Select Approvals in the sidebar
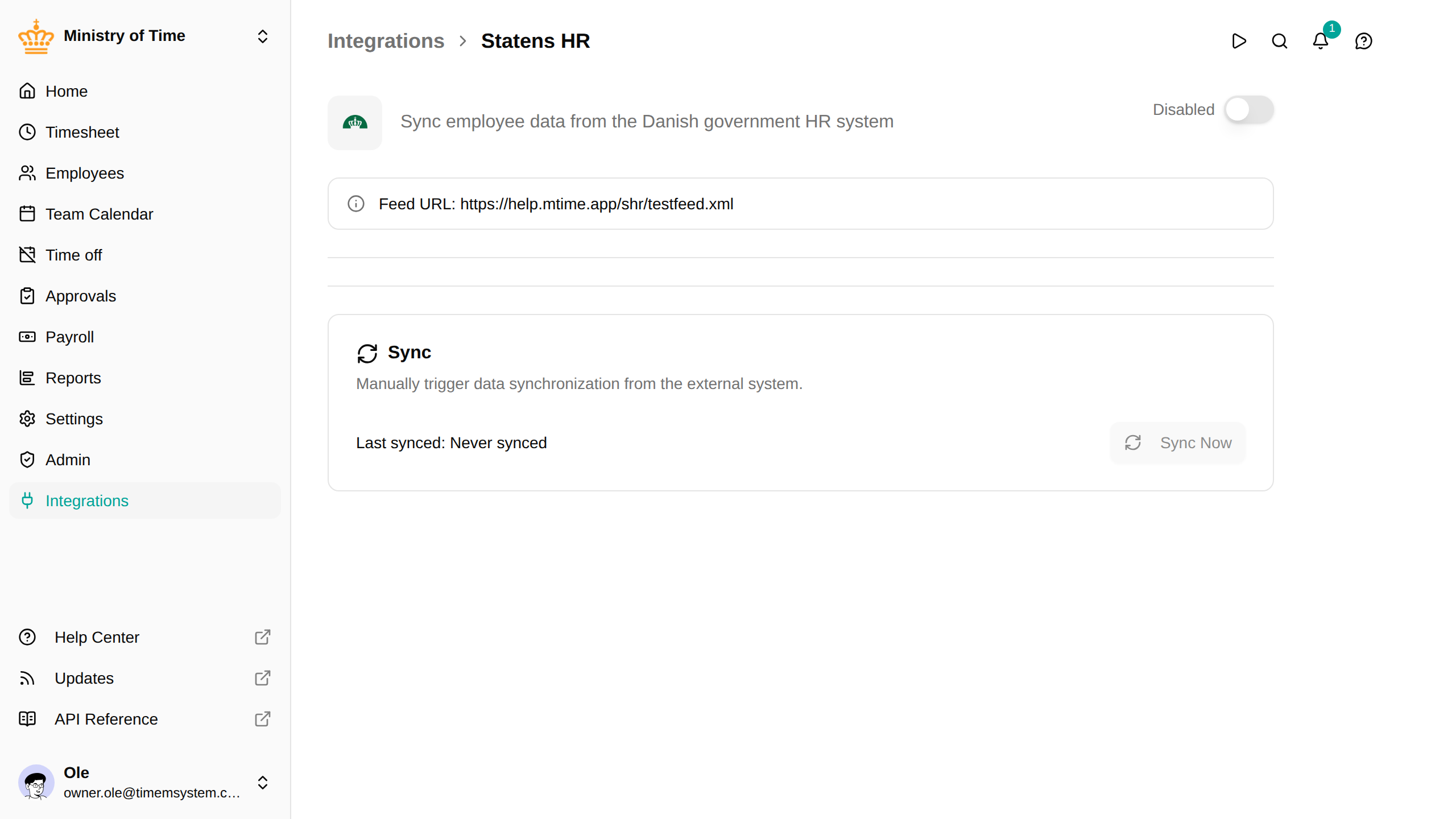 145,296
